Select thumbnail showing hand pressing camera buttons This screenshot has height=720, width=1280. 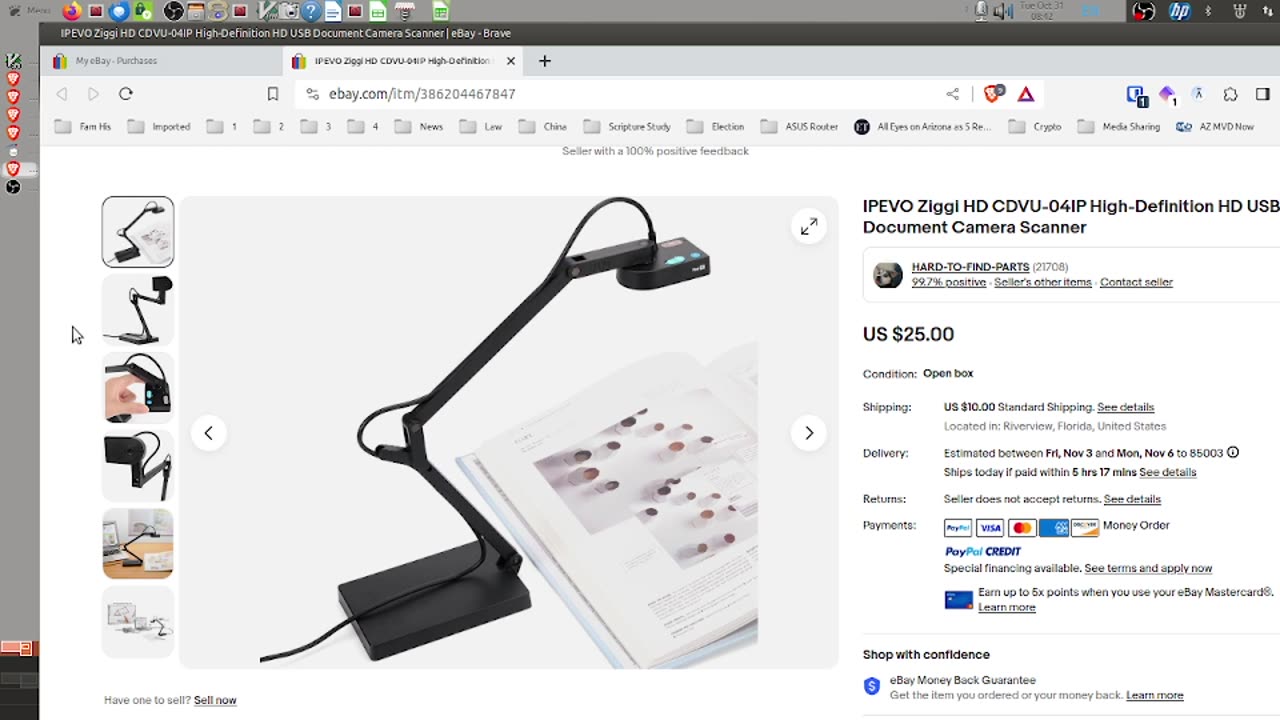click(138, 388)
